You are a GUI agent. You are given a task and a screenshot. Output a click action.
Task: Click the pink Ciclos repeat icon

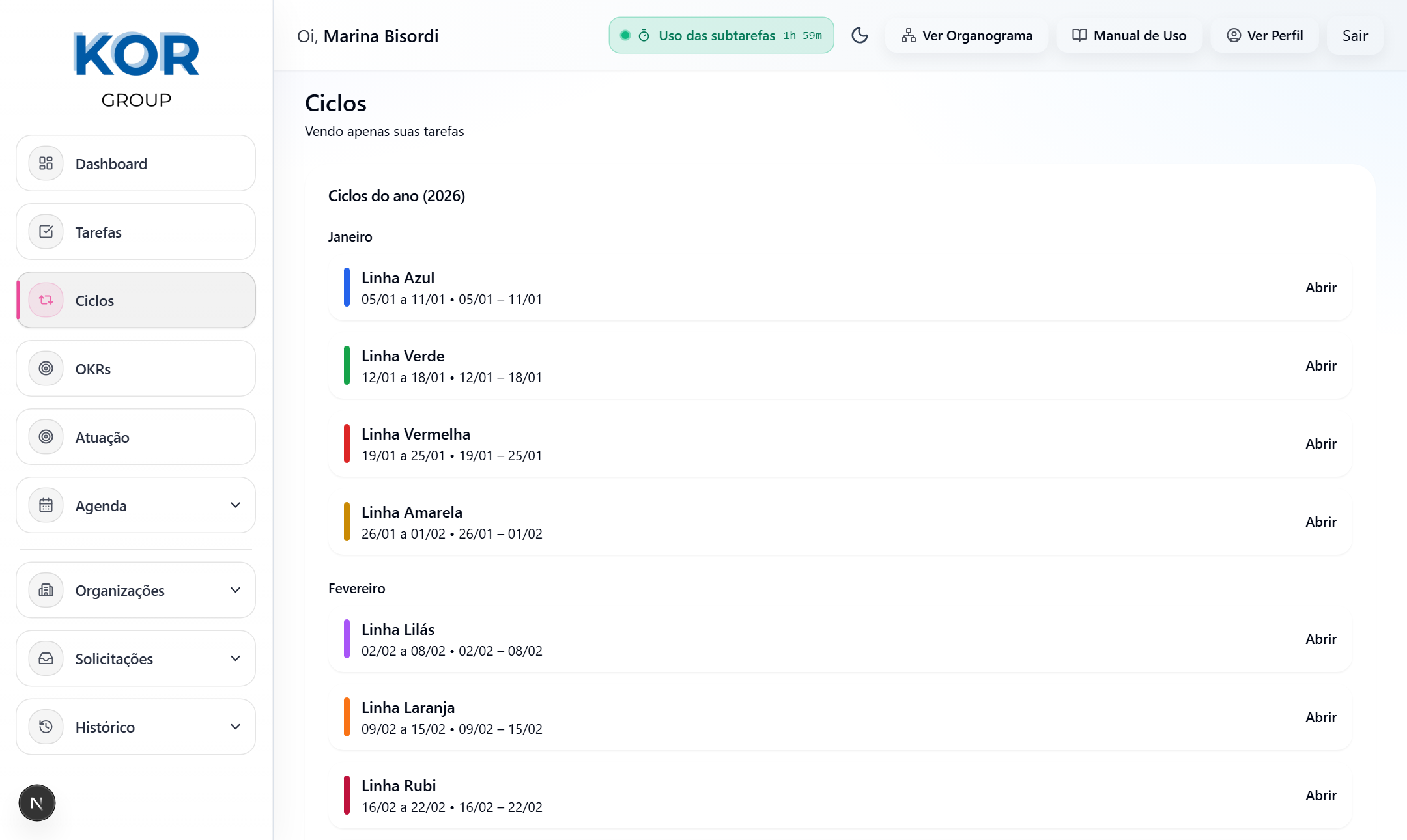click(46, 300)
